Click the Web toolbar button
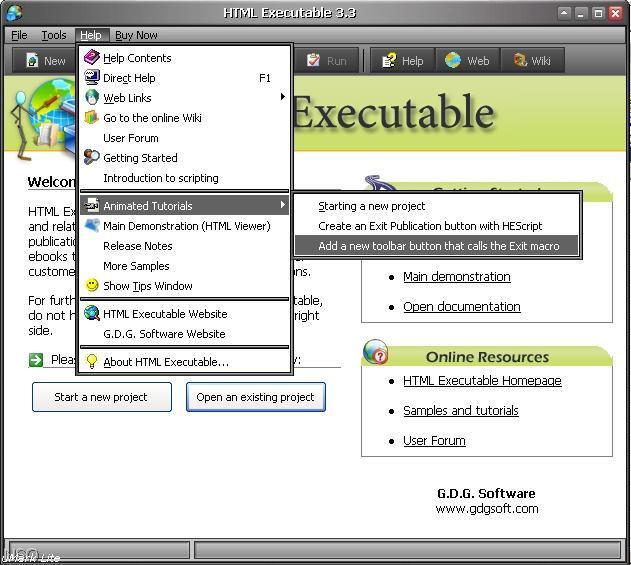This screenshot has width=631, height=565. click(467, 61)
